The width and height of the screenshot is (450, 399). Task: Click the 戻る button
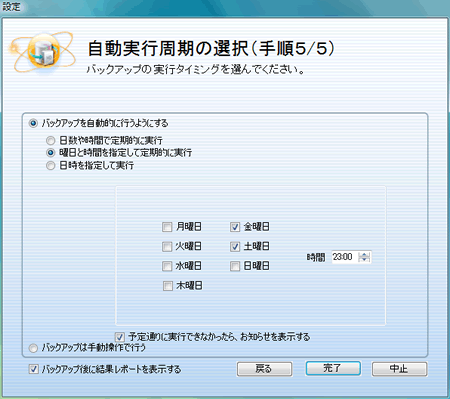click(x=264, y=369)
